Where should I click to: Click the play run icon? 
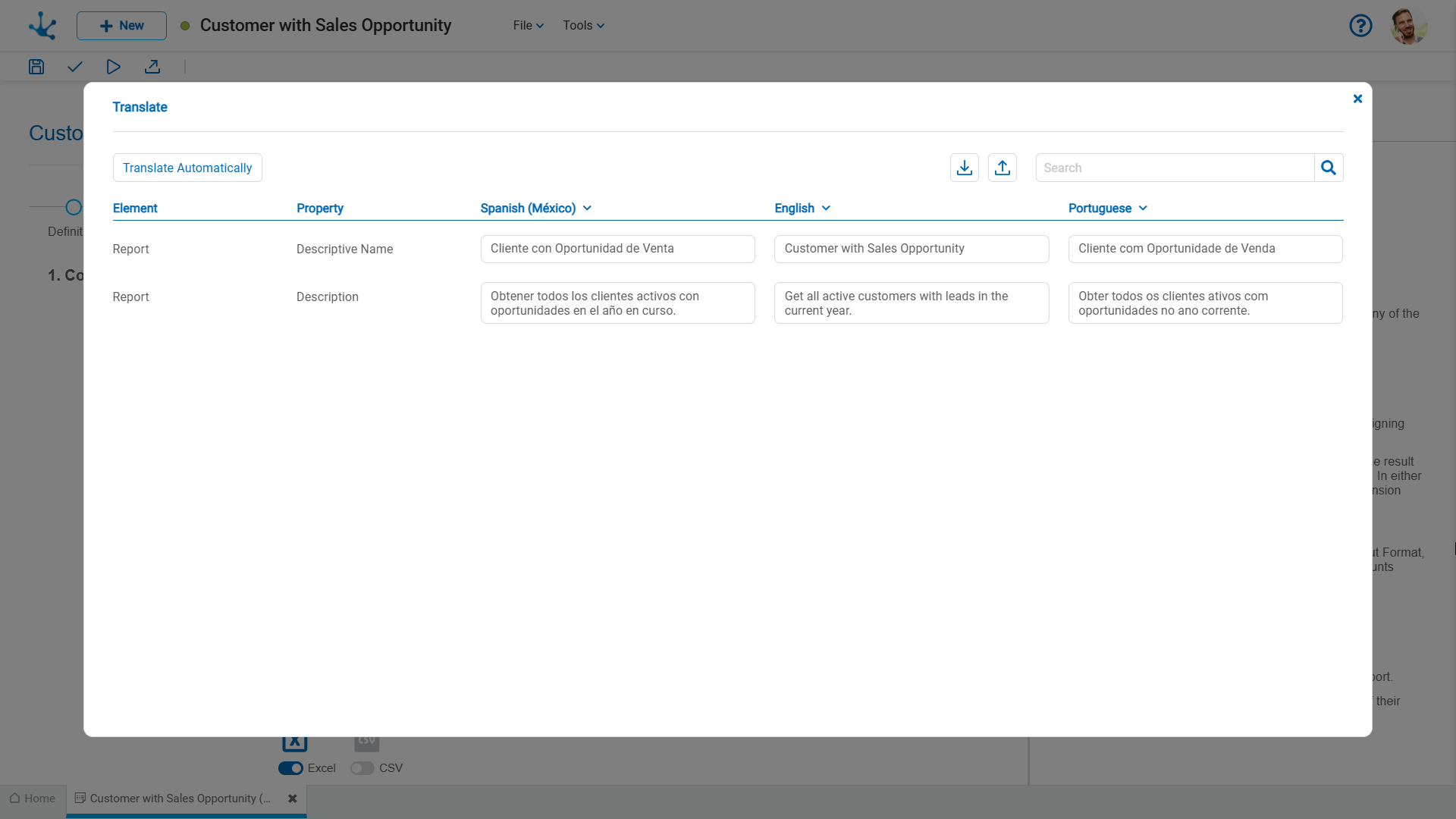[113, 67]
